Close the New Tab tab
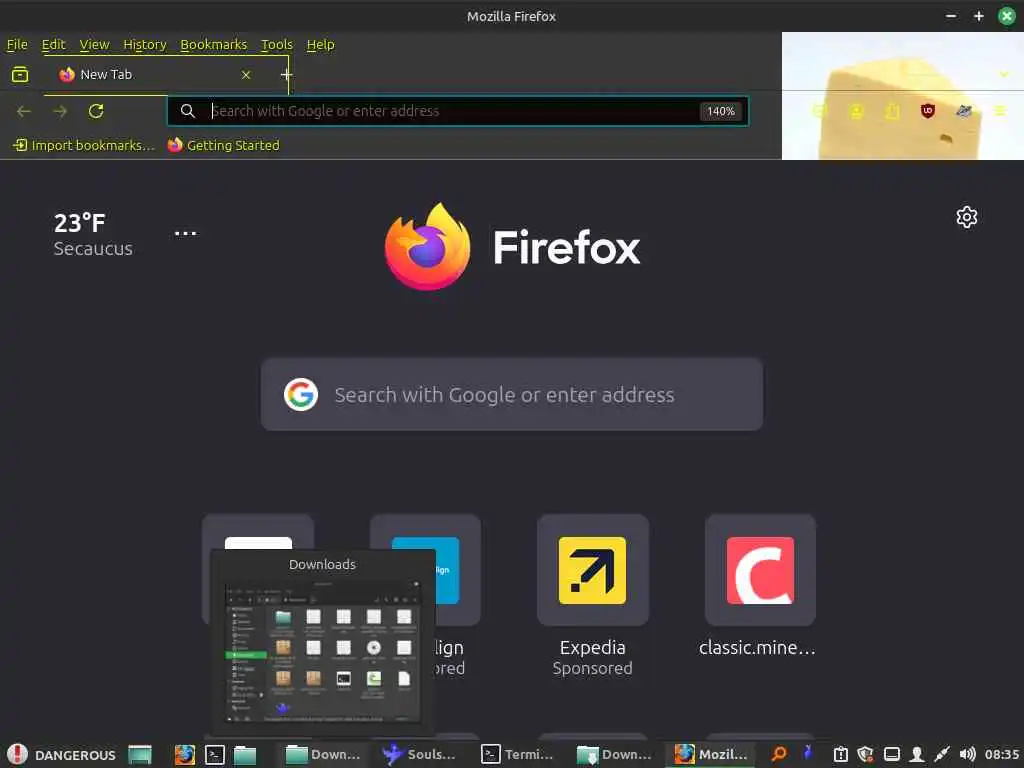 246,74
